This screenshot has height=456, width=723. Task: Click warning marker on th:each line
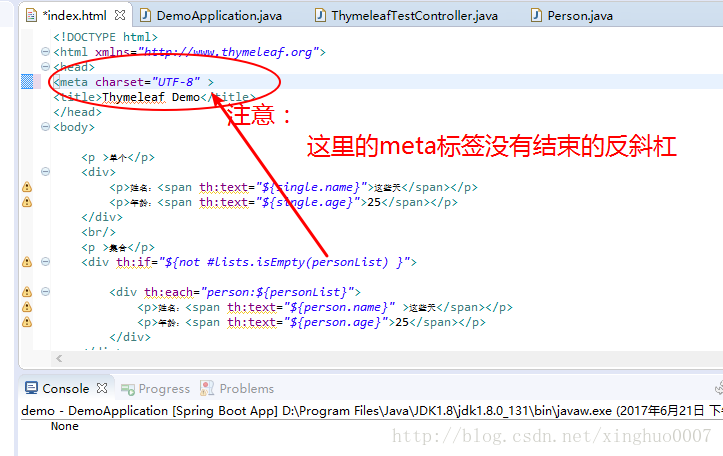[x=27, y=292]
